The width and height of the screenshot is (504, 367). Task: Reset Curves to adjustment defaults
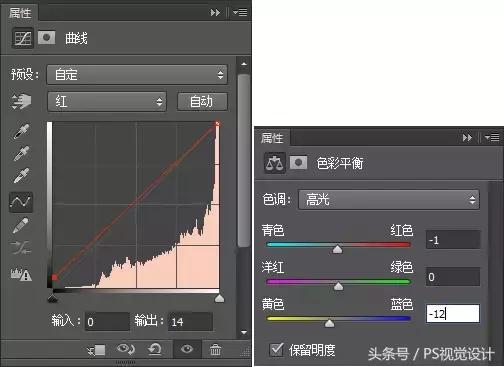tap(155, 349)
